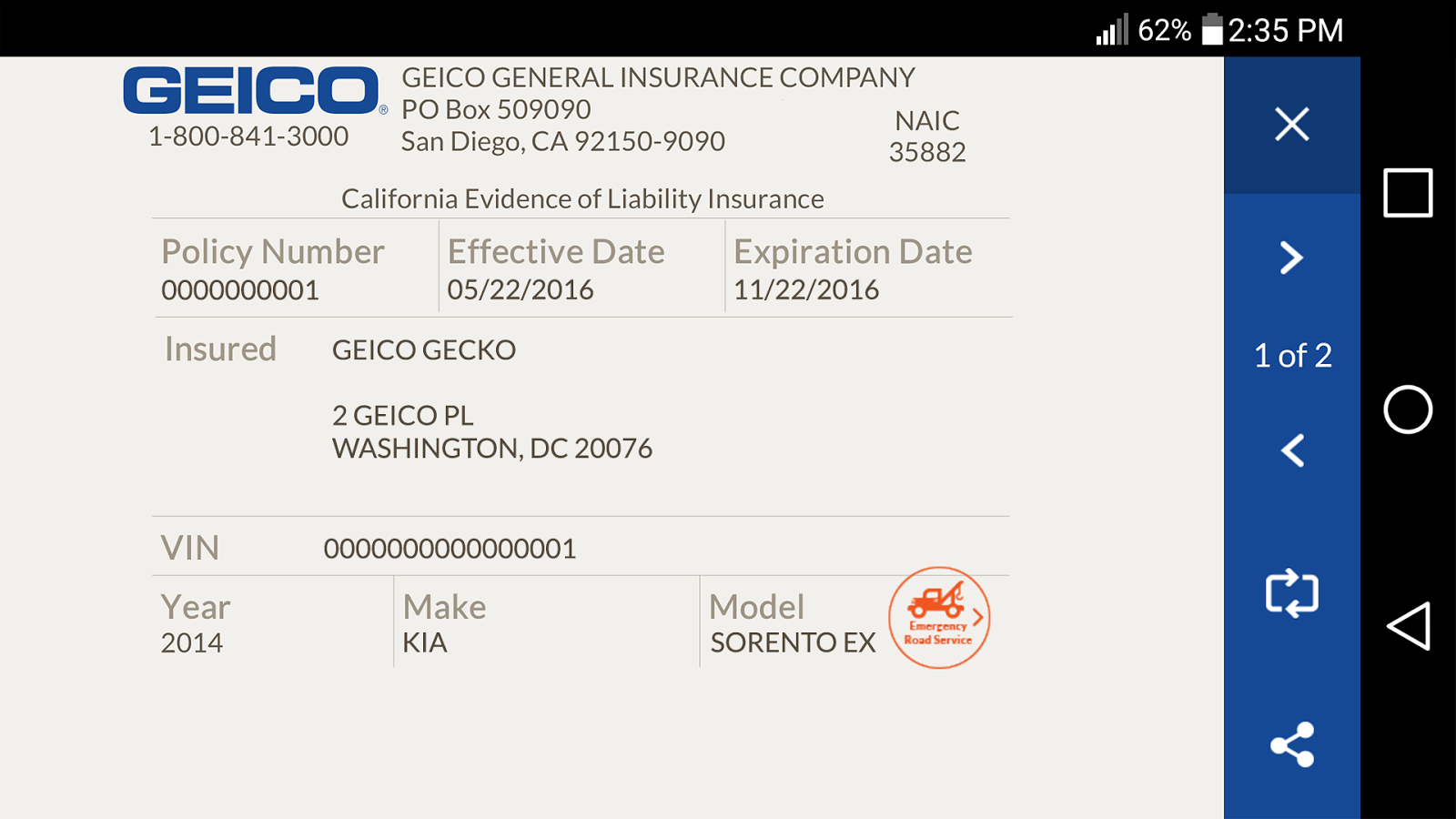The width and height of the screenshot is (1456, 819).
Task: Check the signal strength icon
Action: (x=1112, y=29)
